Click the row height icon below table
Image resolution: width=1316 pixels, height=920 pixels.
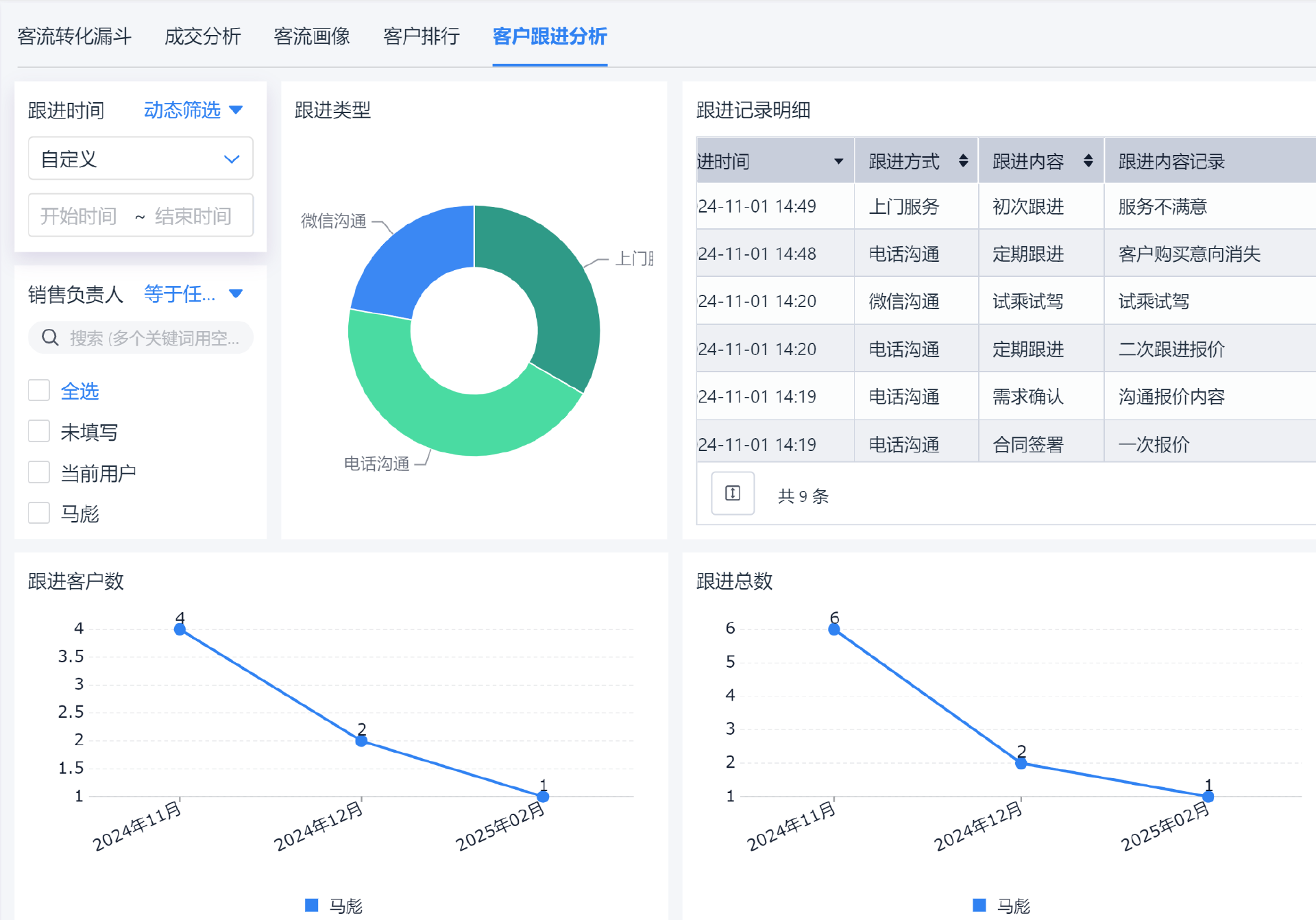click(x=732, y=494)
